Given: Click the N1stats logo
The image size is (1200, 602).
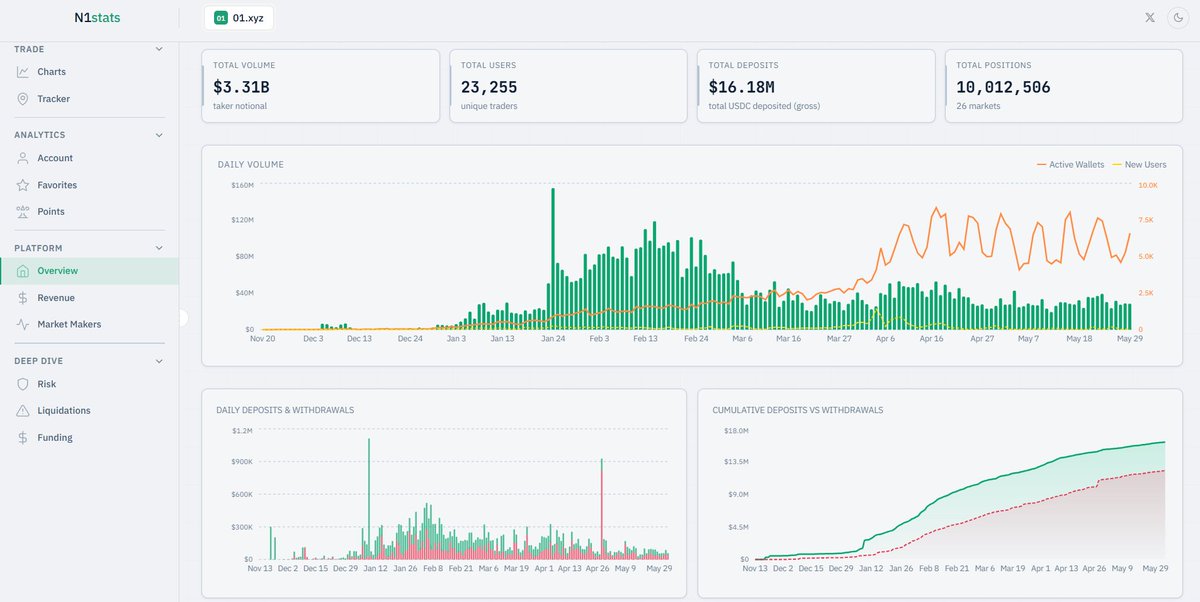Looking at the screenshot, I should click(97, 17).
